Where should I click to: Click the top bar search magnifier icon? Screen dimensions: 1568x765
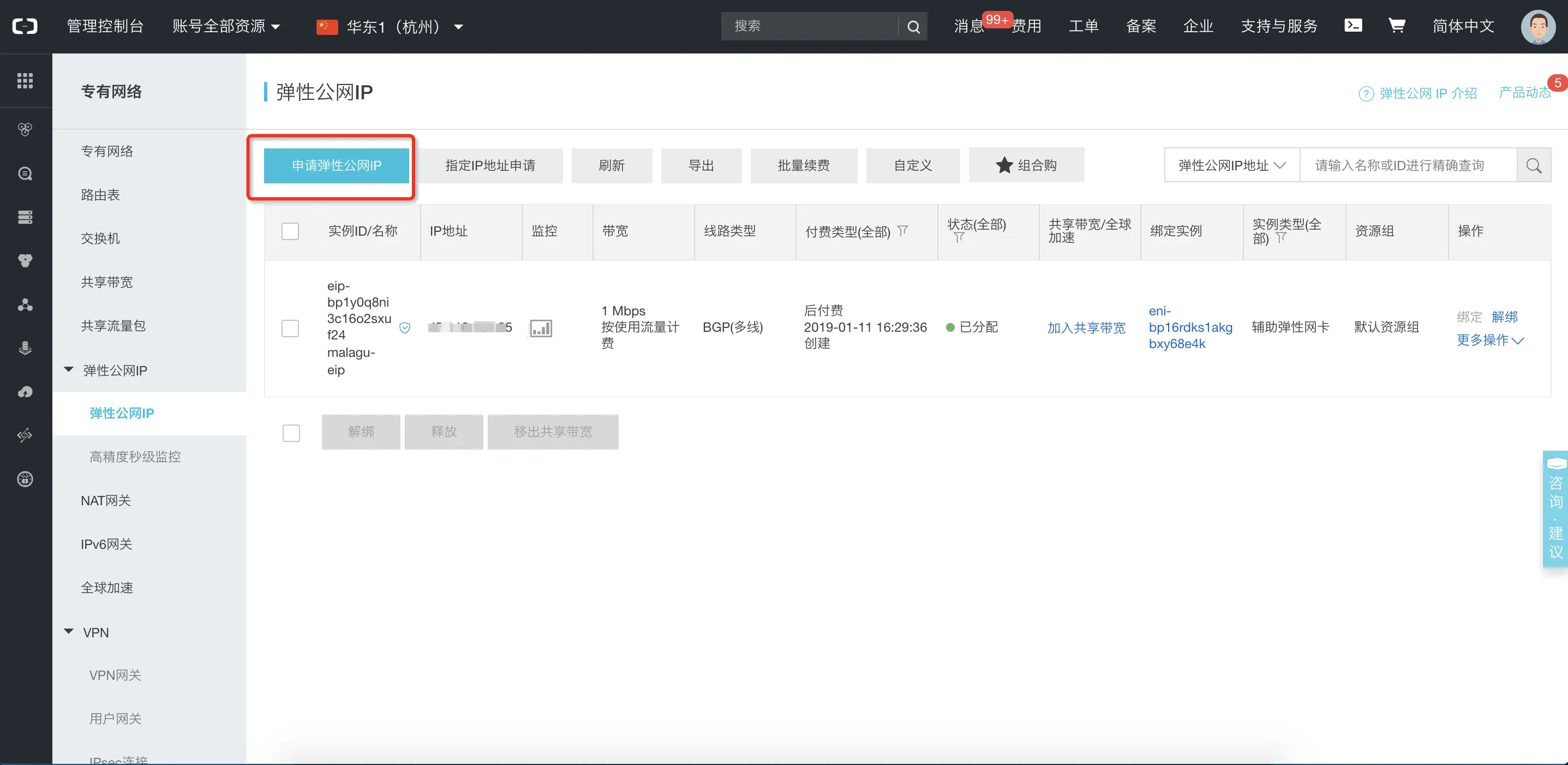(913, 27)
